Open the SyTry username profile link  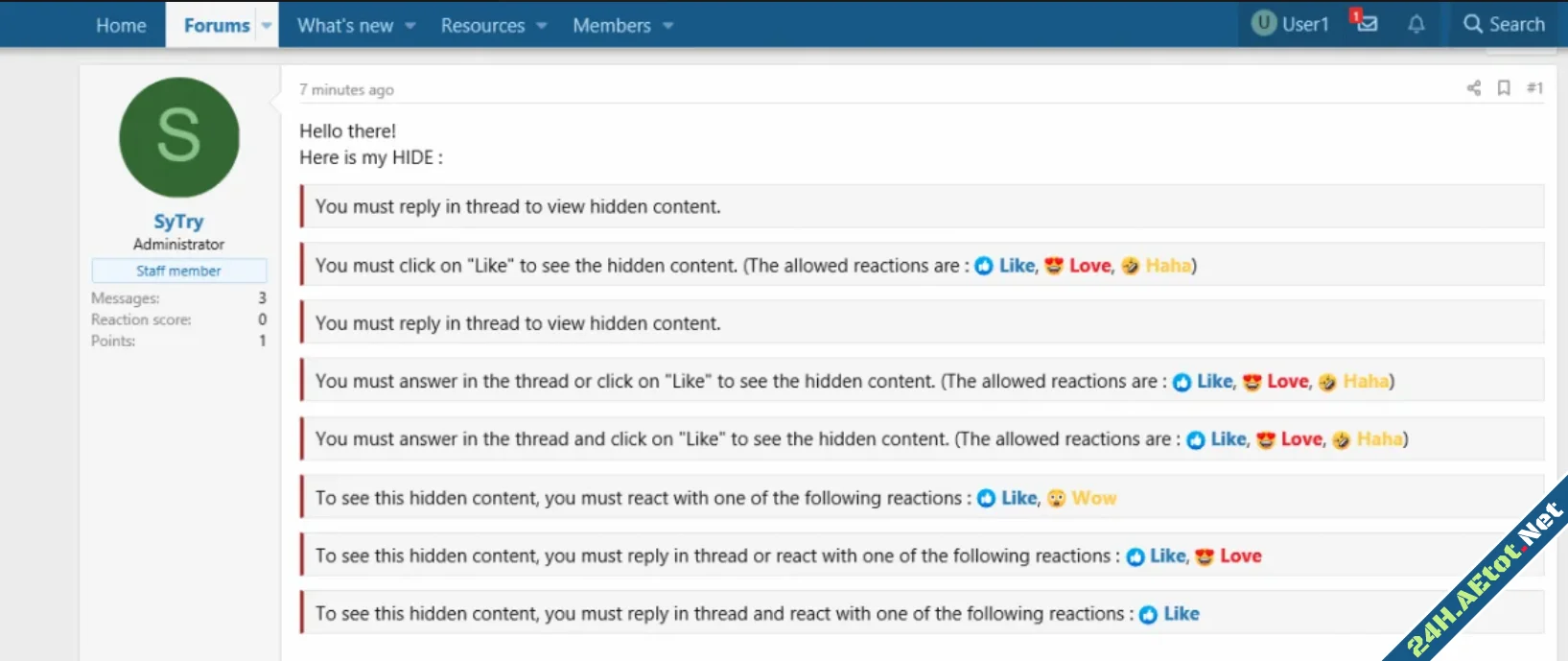click(178, 222)
